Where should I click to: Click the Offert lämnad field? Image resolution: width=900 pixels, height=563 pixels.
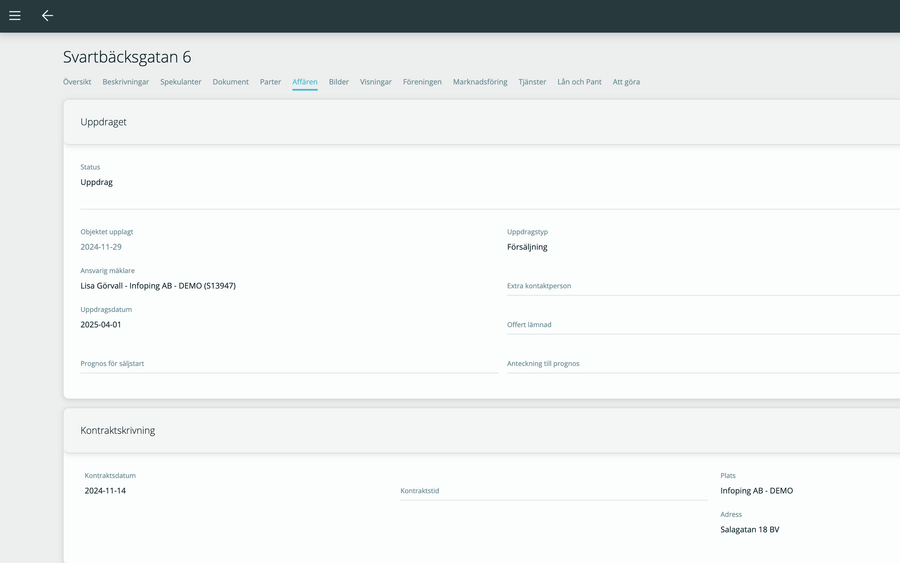[x=703, y=325]
